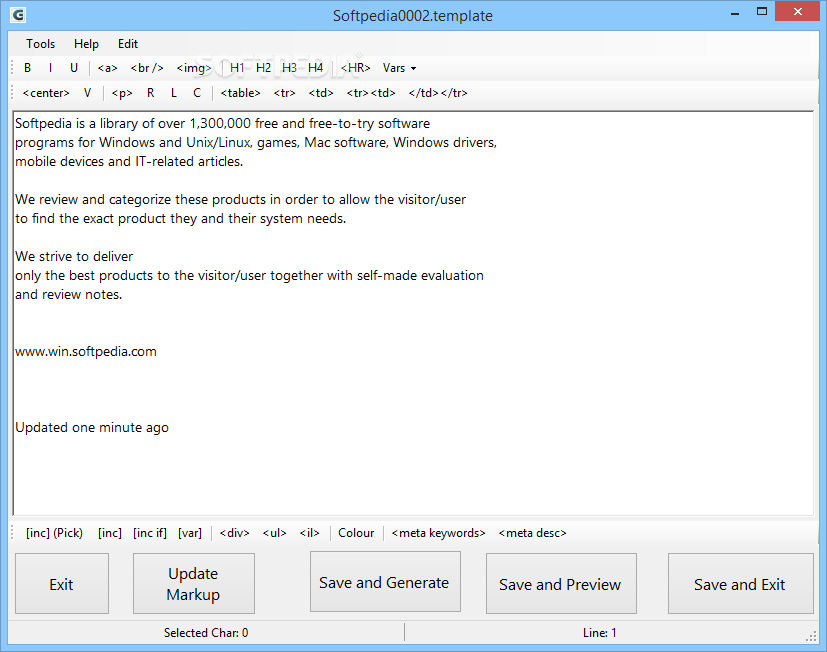Insert the combined <tr><td> tags
This screenshot has width=827, height=652.
click(371, 93)
